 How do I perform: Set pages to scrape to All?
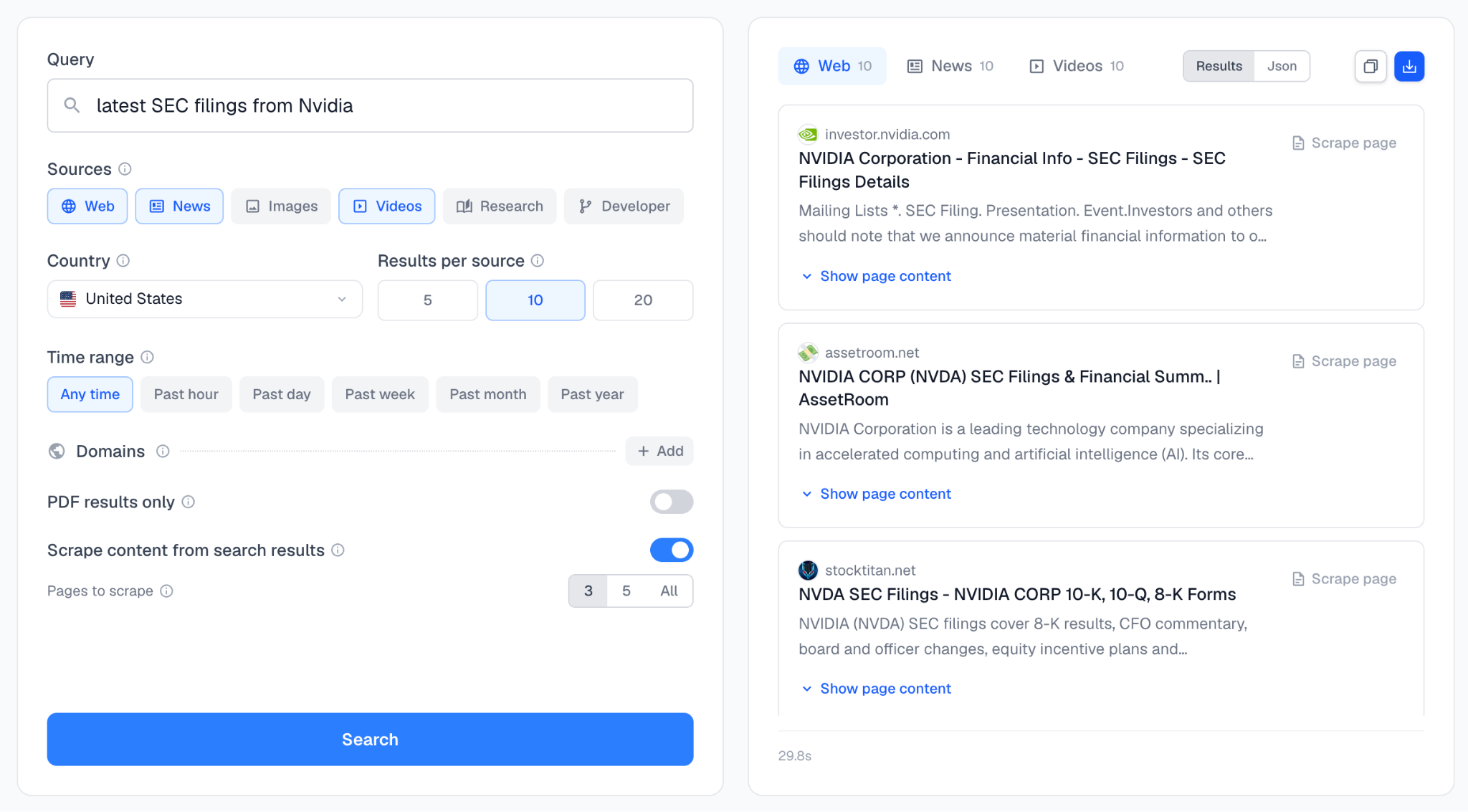click(669, 591)
